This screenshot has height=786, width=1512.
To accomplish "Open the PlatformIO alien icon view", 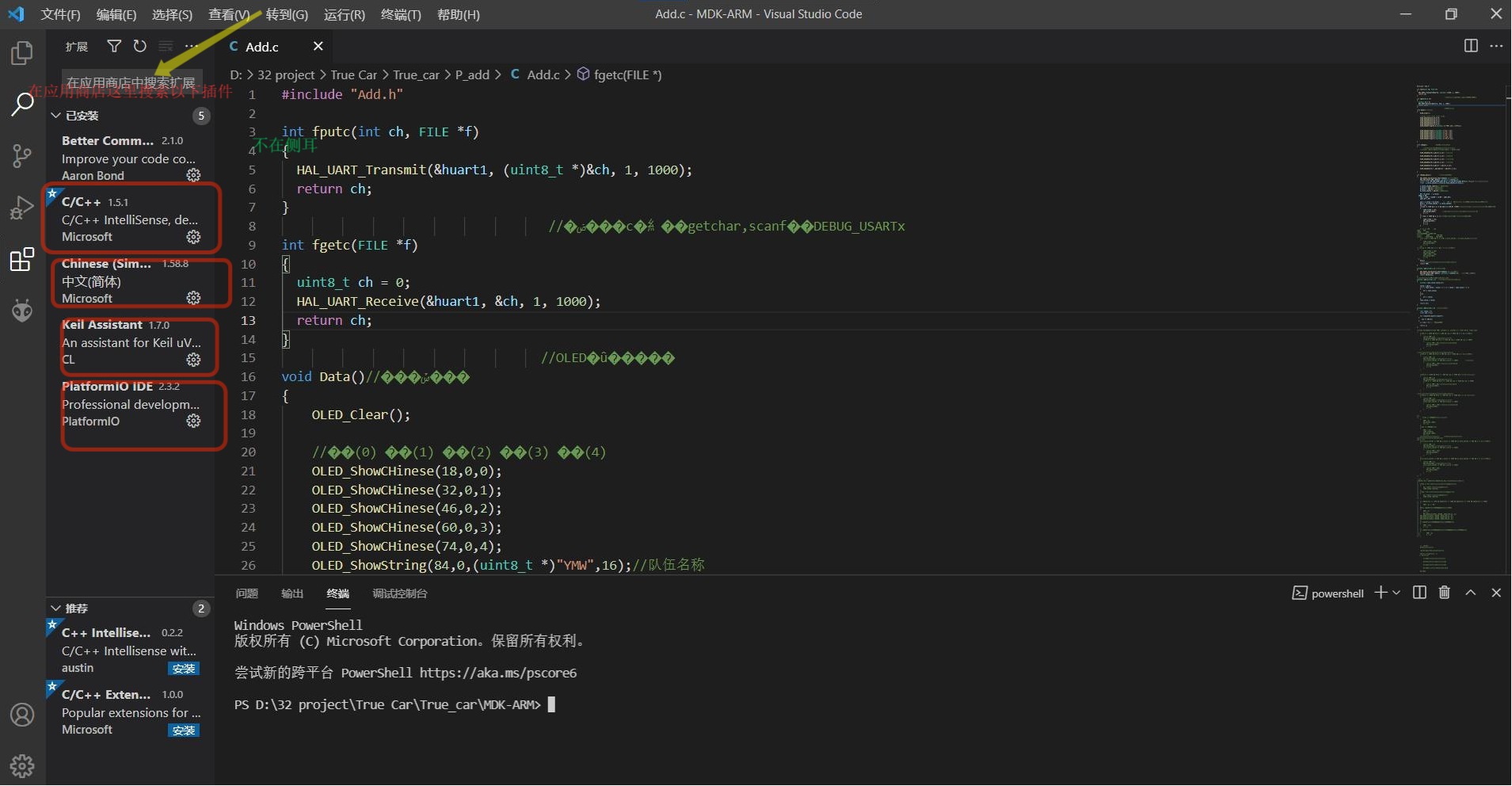I will (22, 311).
